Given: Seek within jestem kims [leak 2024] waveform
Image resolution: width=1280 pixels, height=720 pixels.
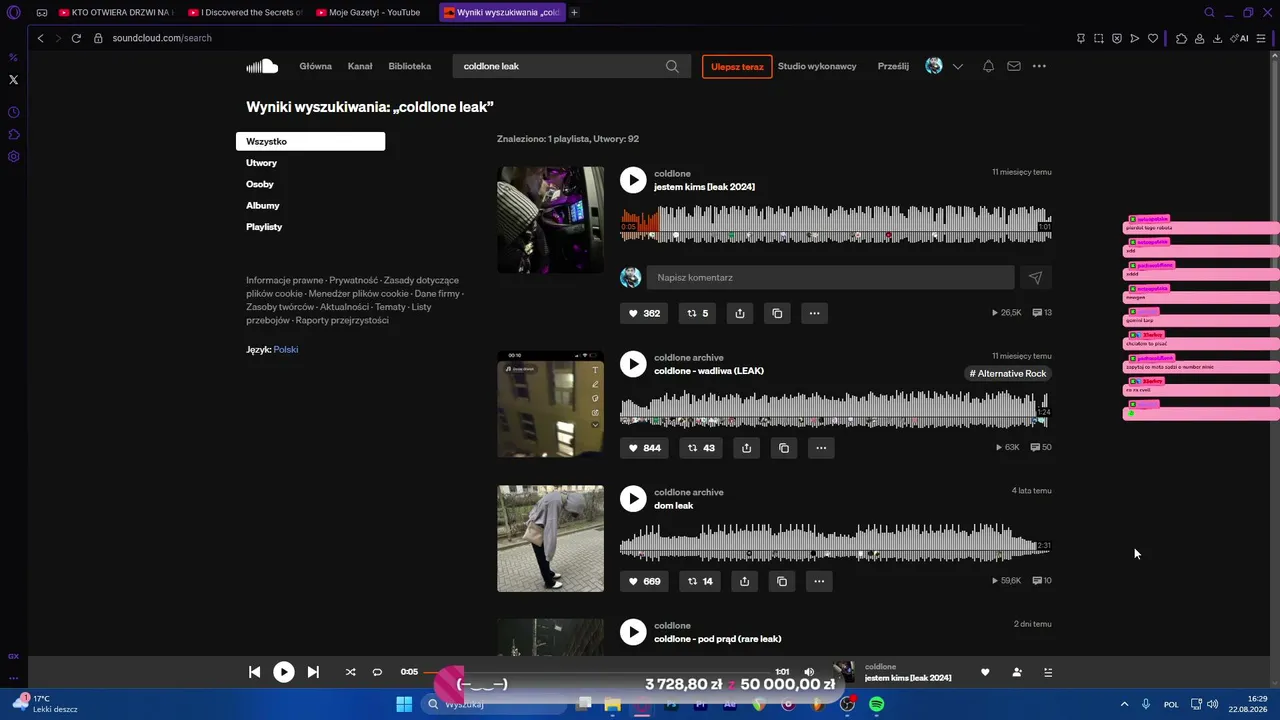Looking at the screenshot, I should (x=836, y=222).
